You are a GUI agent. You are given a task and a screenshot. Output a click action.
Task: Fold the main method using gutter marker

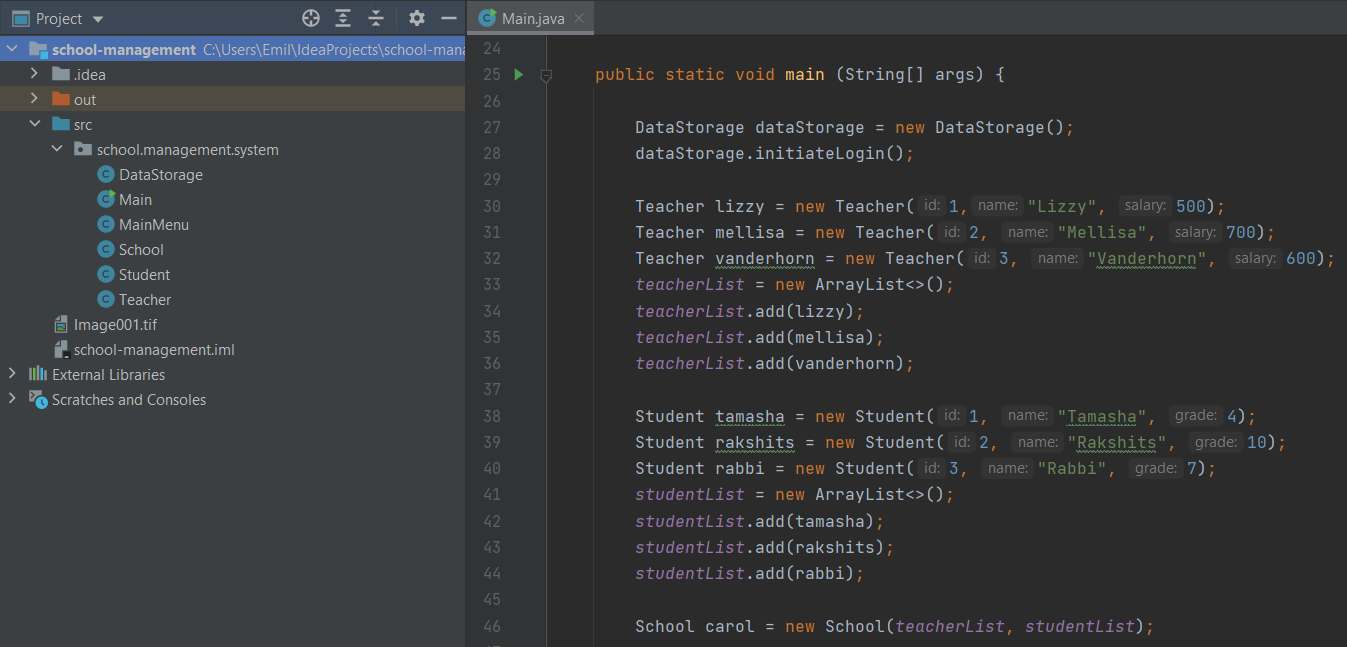[x=546, y=75]
